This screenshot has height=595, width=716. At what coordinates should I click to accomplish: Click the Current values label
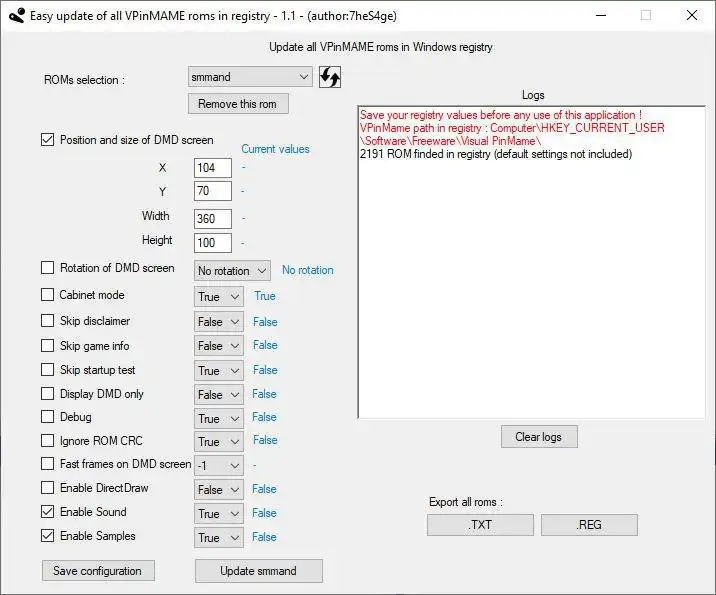click(x=275, y=149)
